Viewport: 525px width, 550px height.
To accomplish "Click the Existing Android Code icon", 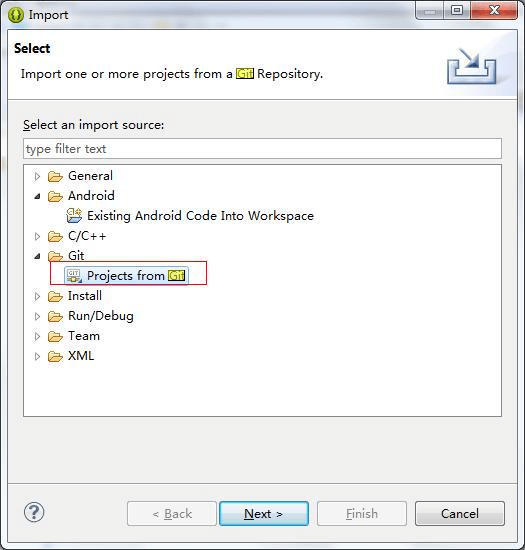I will [74, 216].
